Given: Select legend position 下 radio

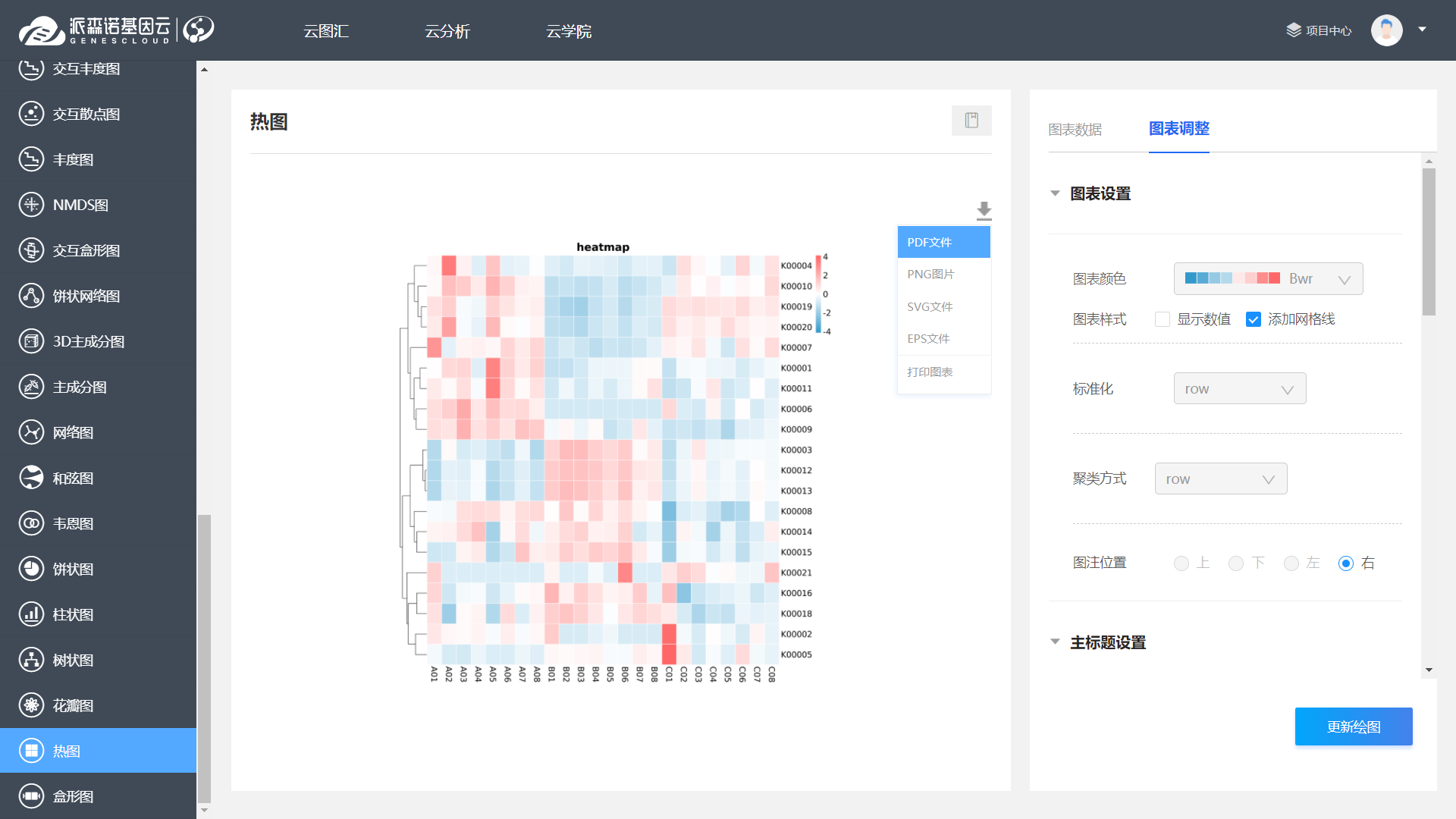Looking at the screenshot, I should 1236,563.
